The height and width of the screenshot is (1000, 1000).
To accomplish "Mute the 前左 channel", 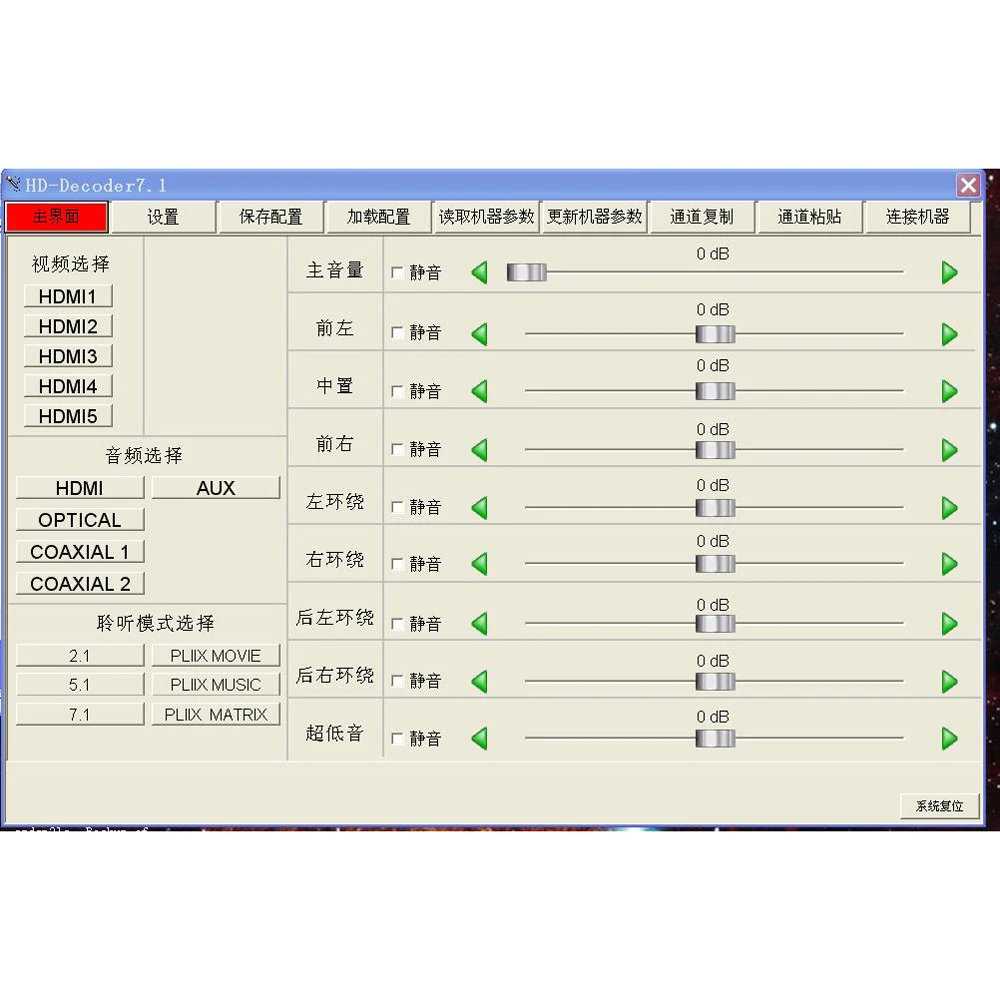I will click(397, 333).
